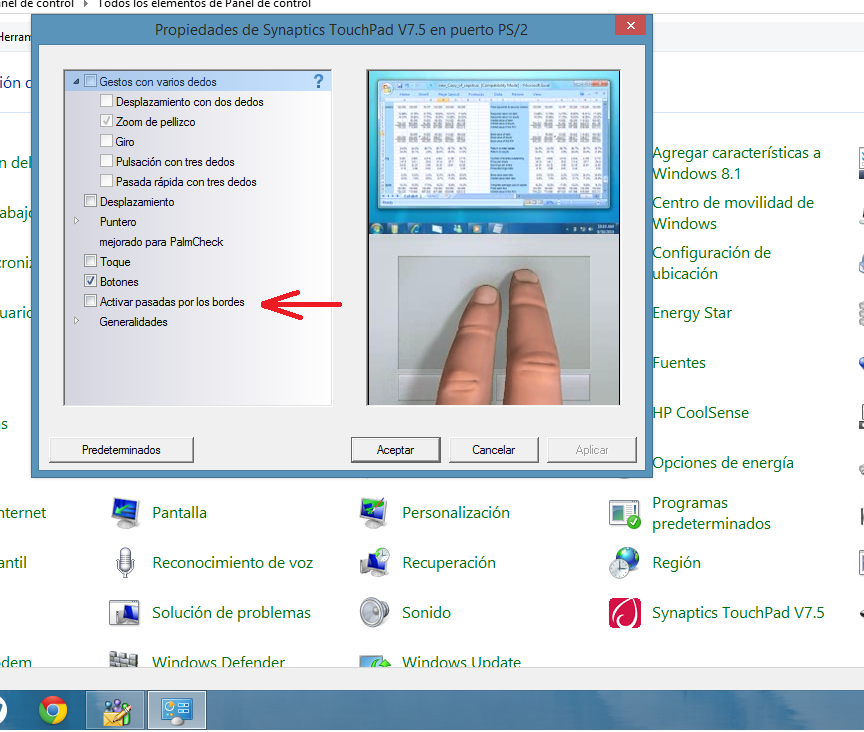Open the Windows Defender wall icon
The width and height of the screenshot is (864, 732).
click(x=123, y=659)
